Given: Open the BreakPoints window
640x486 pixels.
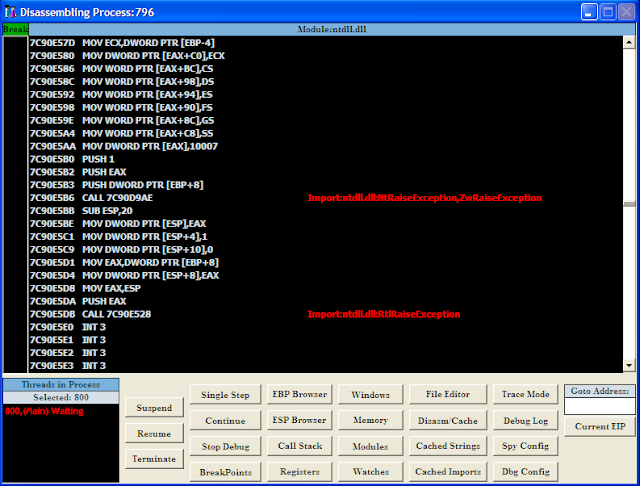Looking at the screenshot, I should click(225, 472).
